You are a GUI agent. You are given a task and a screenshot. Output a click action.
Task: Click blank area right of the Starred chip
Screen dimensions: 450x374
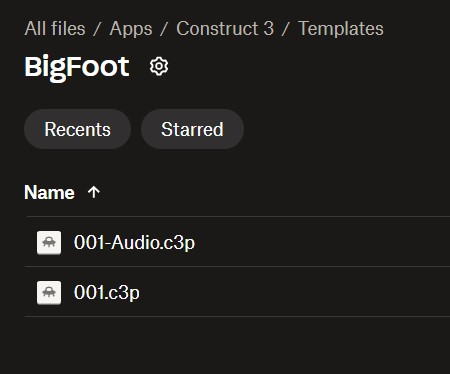pos(347,129)
